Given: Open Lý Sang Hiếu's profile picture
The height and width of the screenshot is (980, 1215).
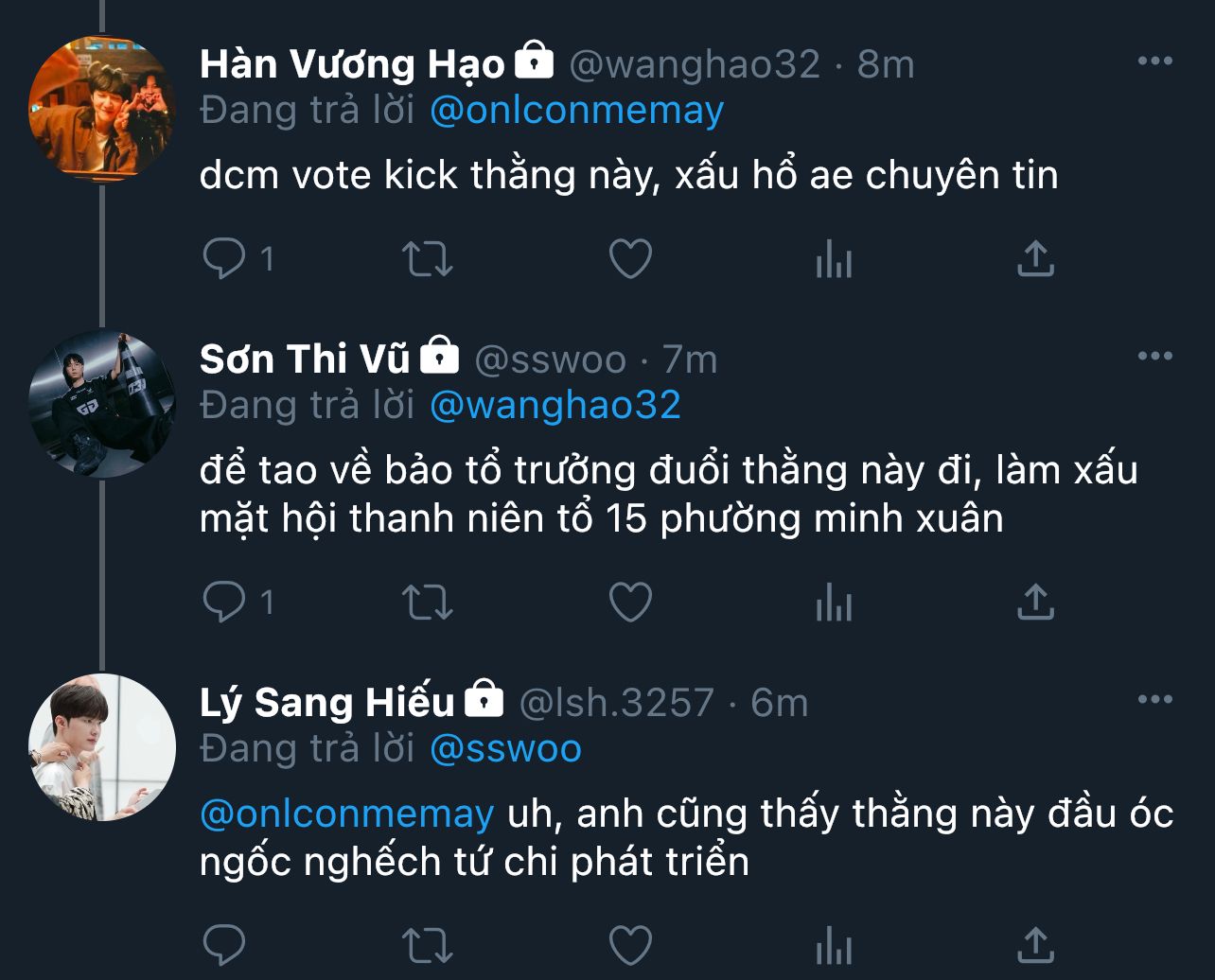Looking at the screenshot, I should [102, 746].
